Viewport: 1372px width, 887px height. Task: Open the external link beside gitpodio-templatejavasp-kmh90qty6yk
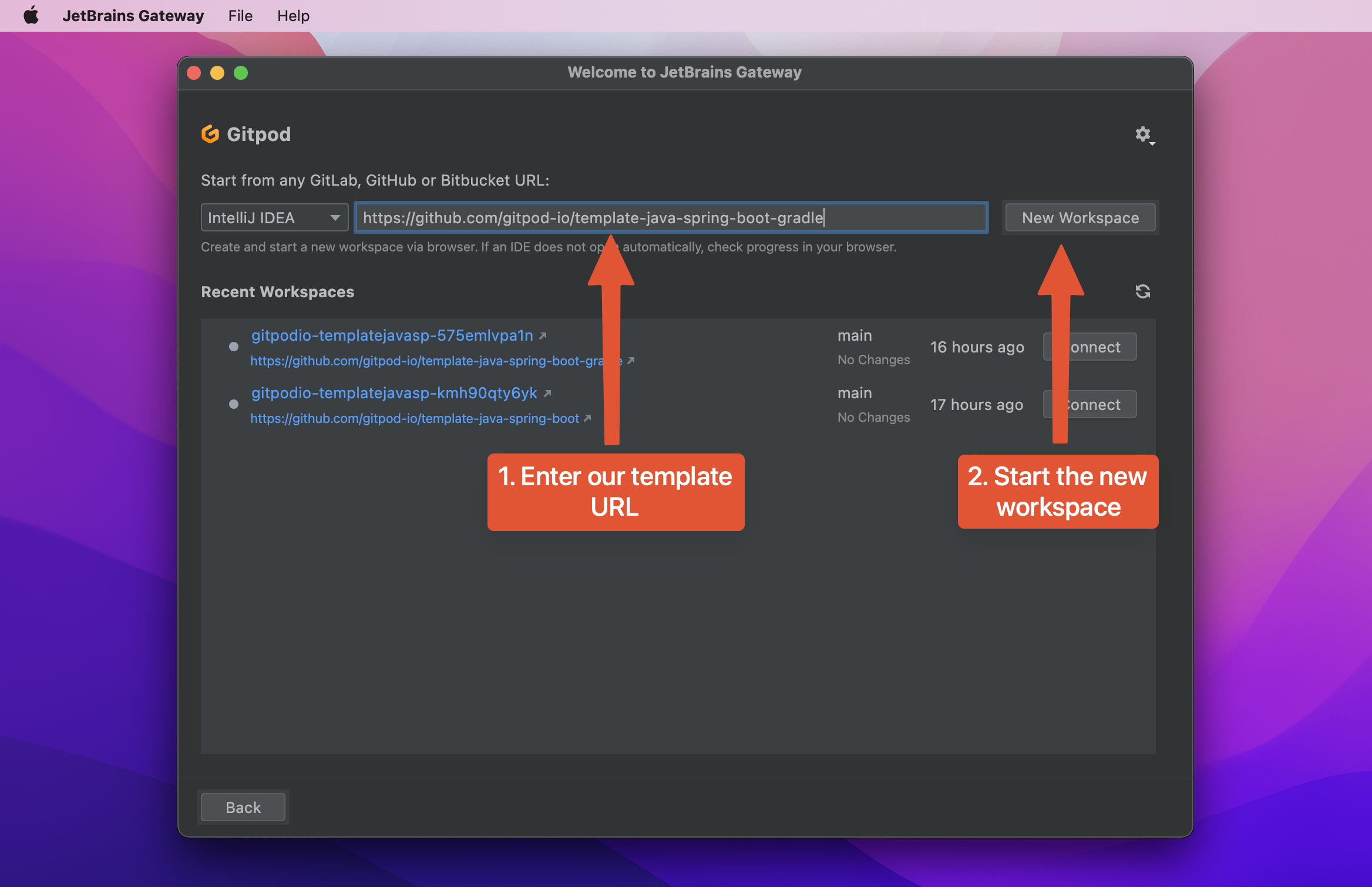[x=547, y=393]
